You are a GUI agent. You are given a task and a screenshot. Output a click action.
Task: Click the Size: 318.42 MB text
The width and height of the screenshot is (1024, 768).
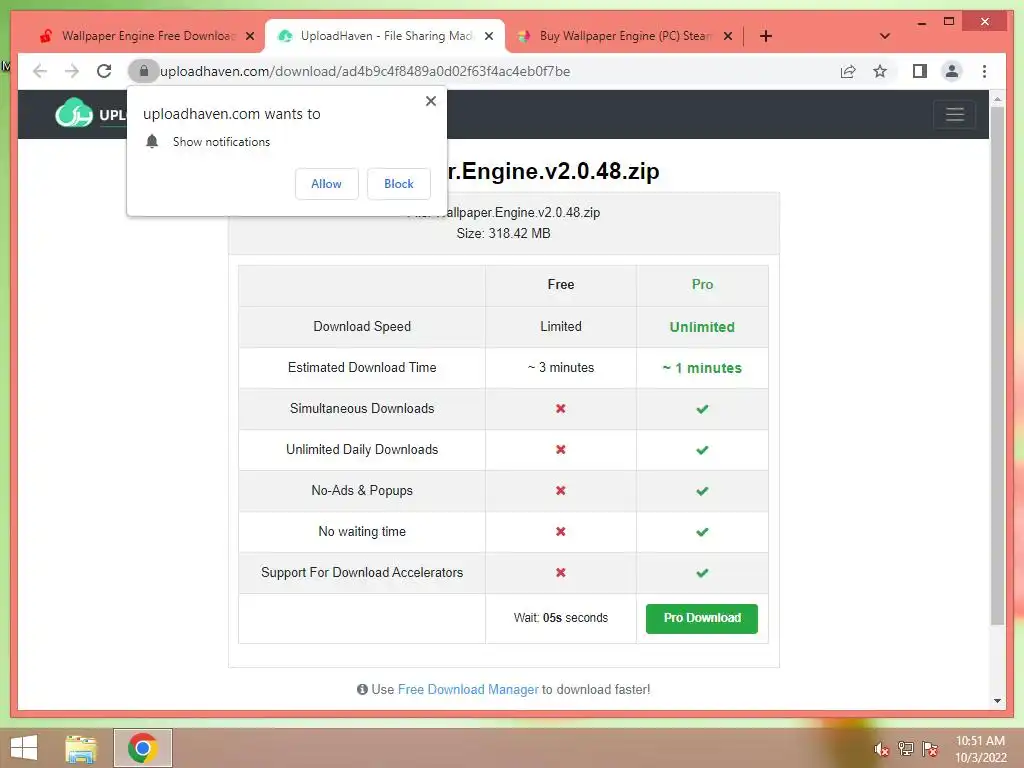[x=504, y=234]
